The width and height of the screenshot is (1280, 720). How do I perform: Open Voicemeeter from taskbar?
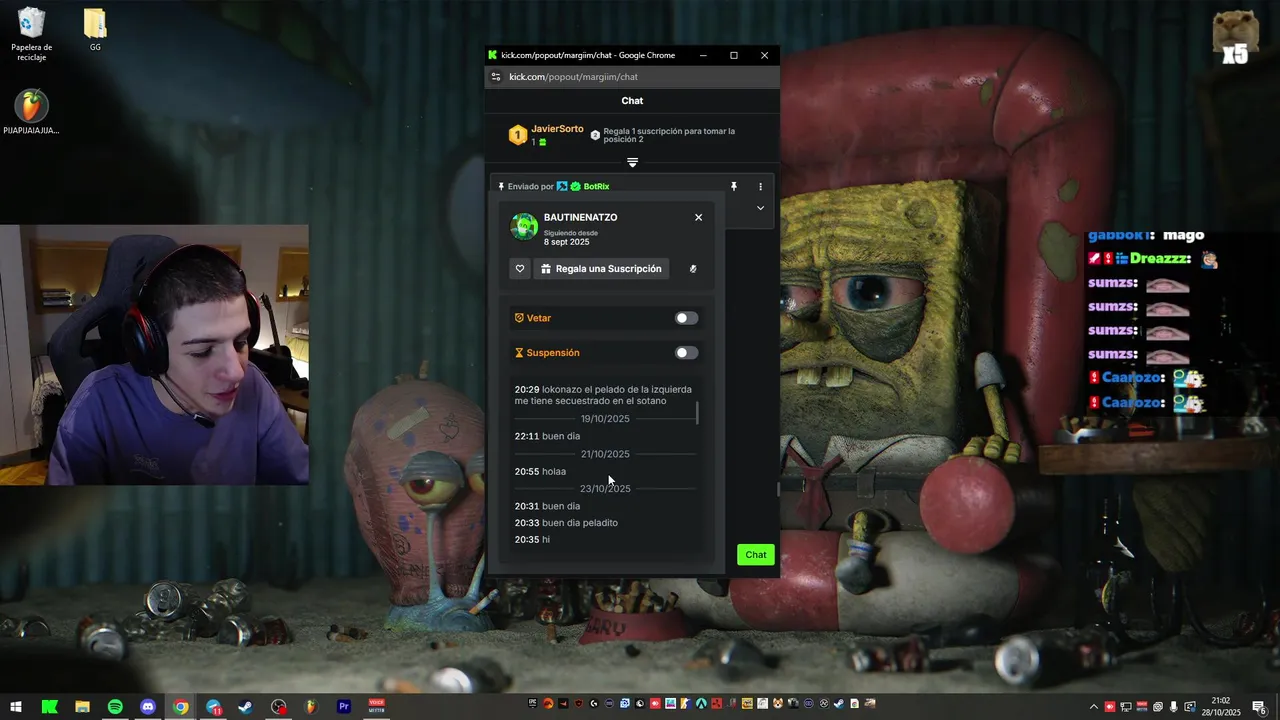[377, 707]
